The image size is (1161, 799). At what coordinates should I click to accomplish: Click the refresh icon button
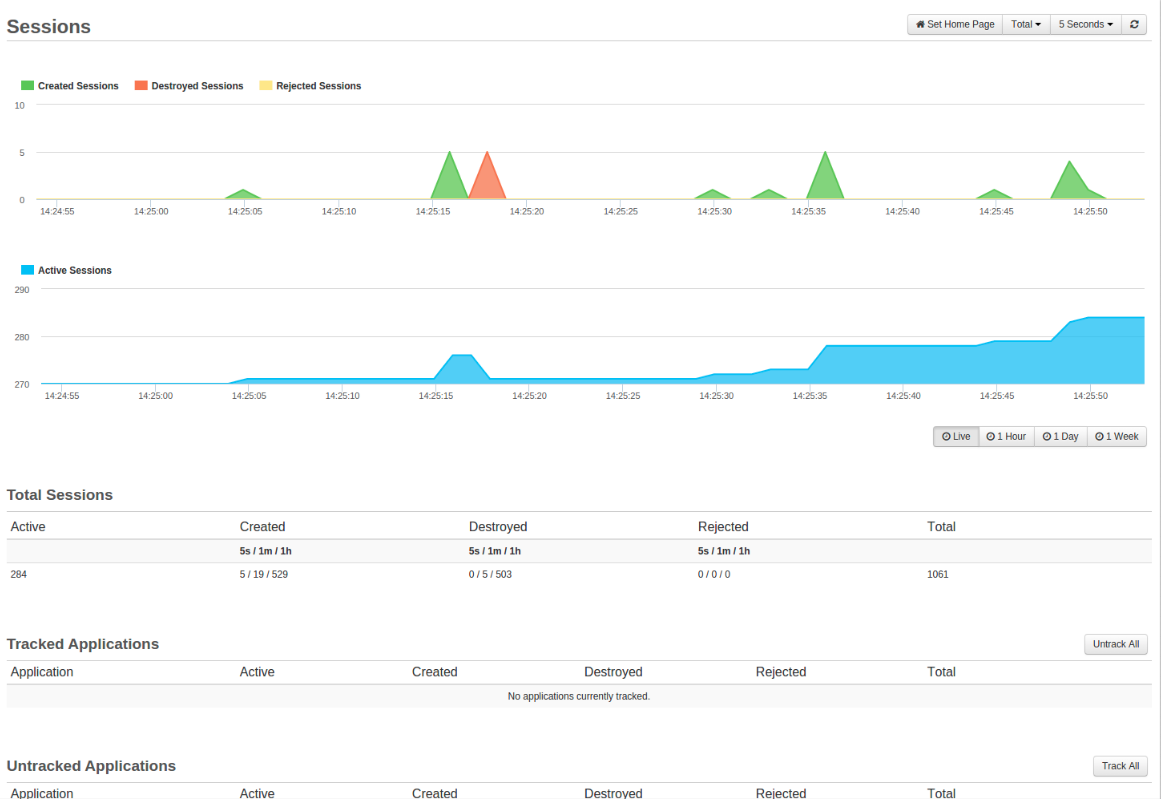[1133, 24]
